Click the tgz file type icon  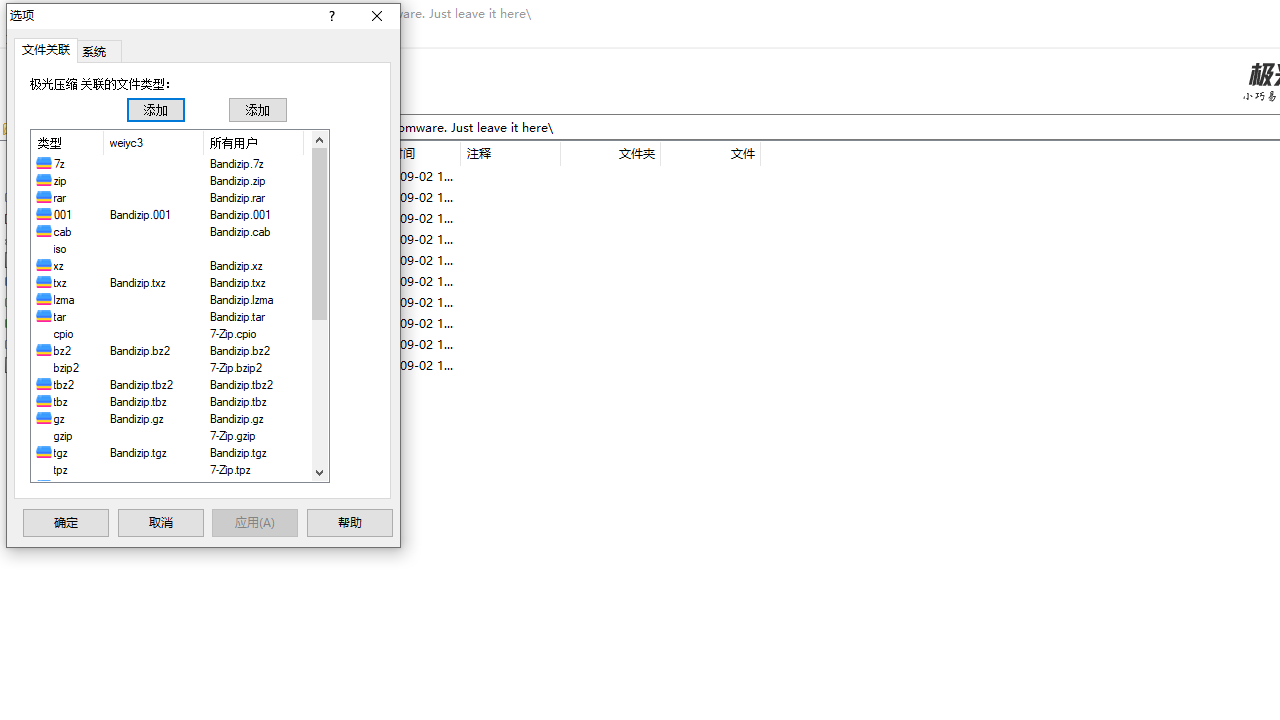point(44,452)
